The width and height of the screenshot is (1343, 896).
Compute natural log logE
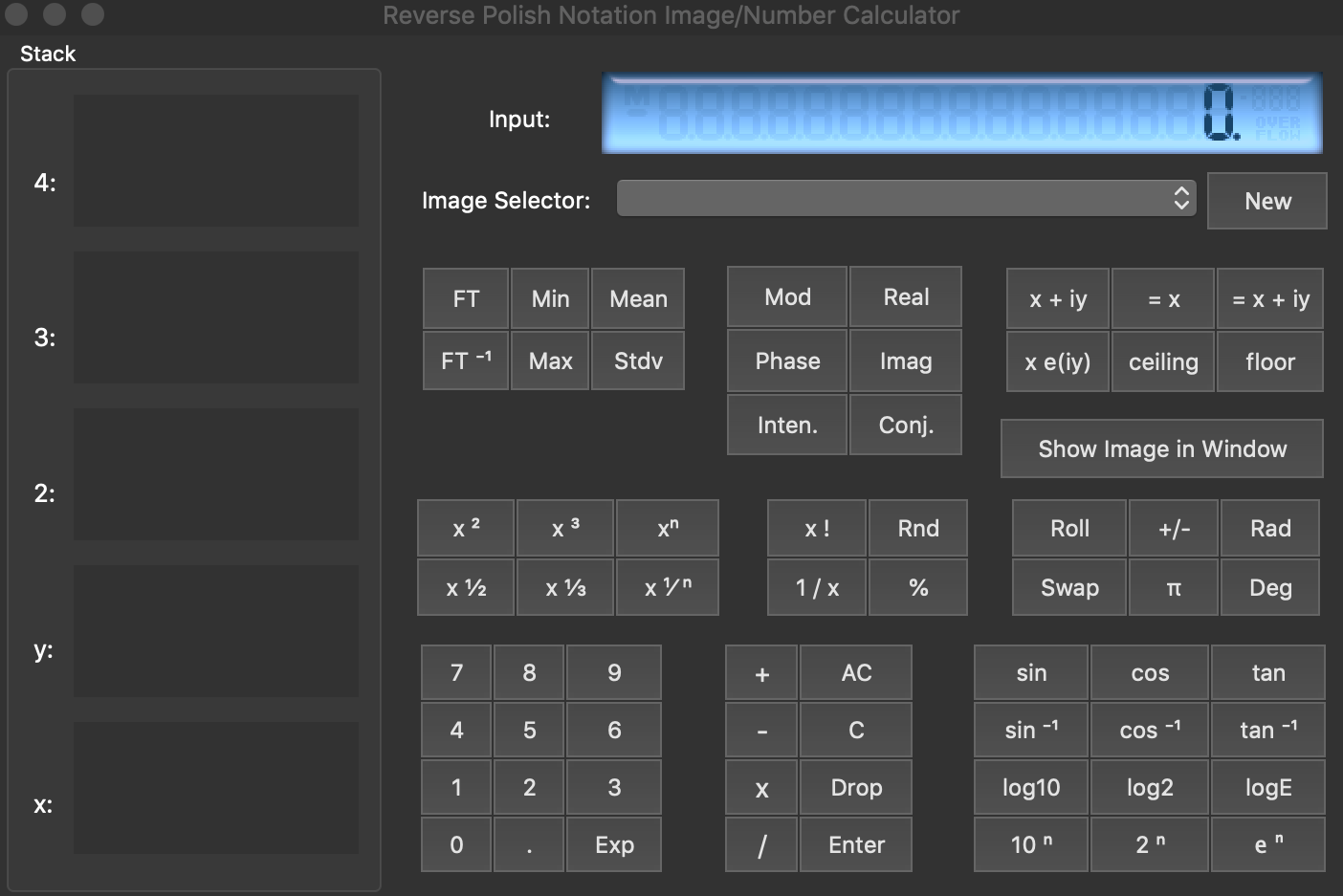point(1268,787)
